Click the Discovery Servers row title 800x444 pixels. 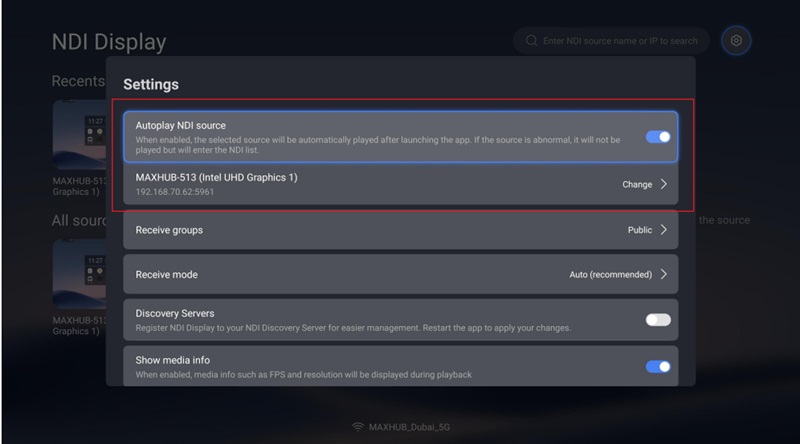(175, 313)
